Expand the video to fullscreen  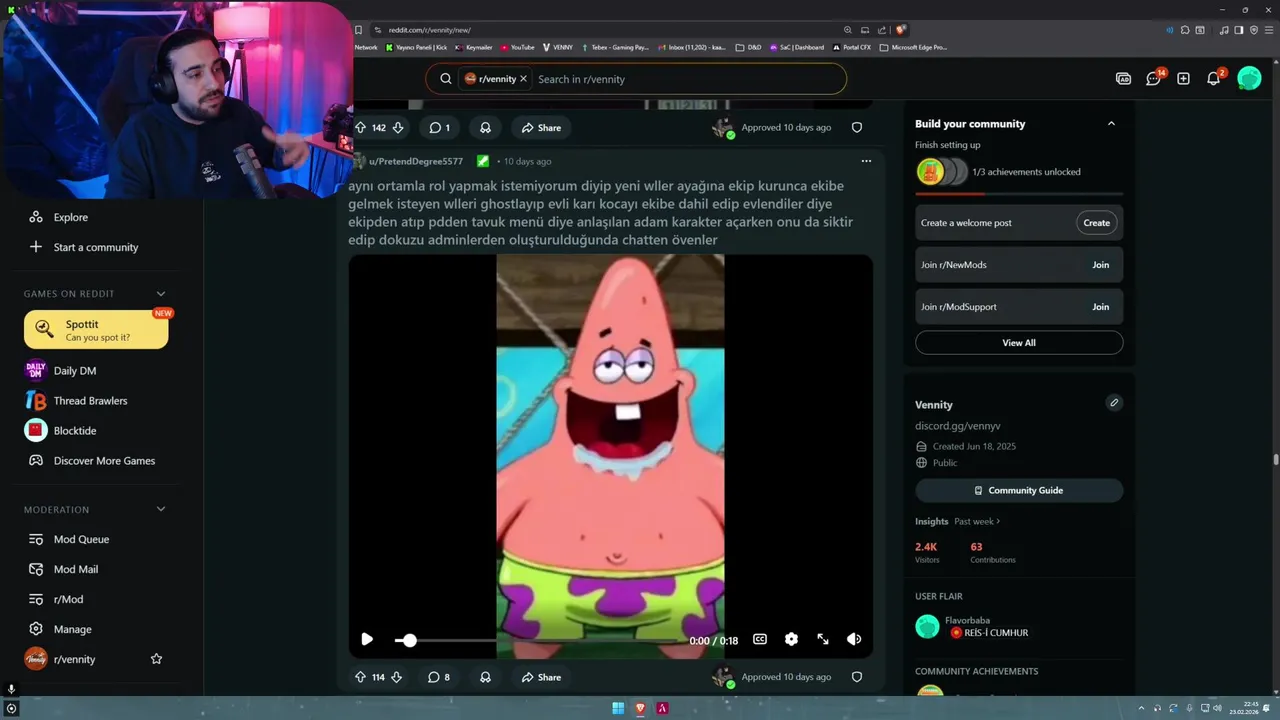coord(823,640)
